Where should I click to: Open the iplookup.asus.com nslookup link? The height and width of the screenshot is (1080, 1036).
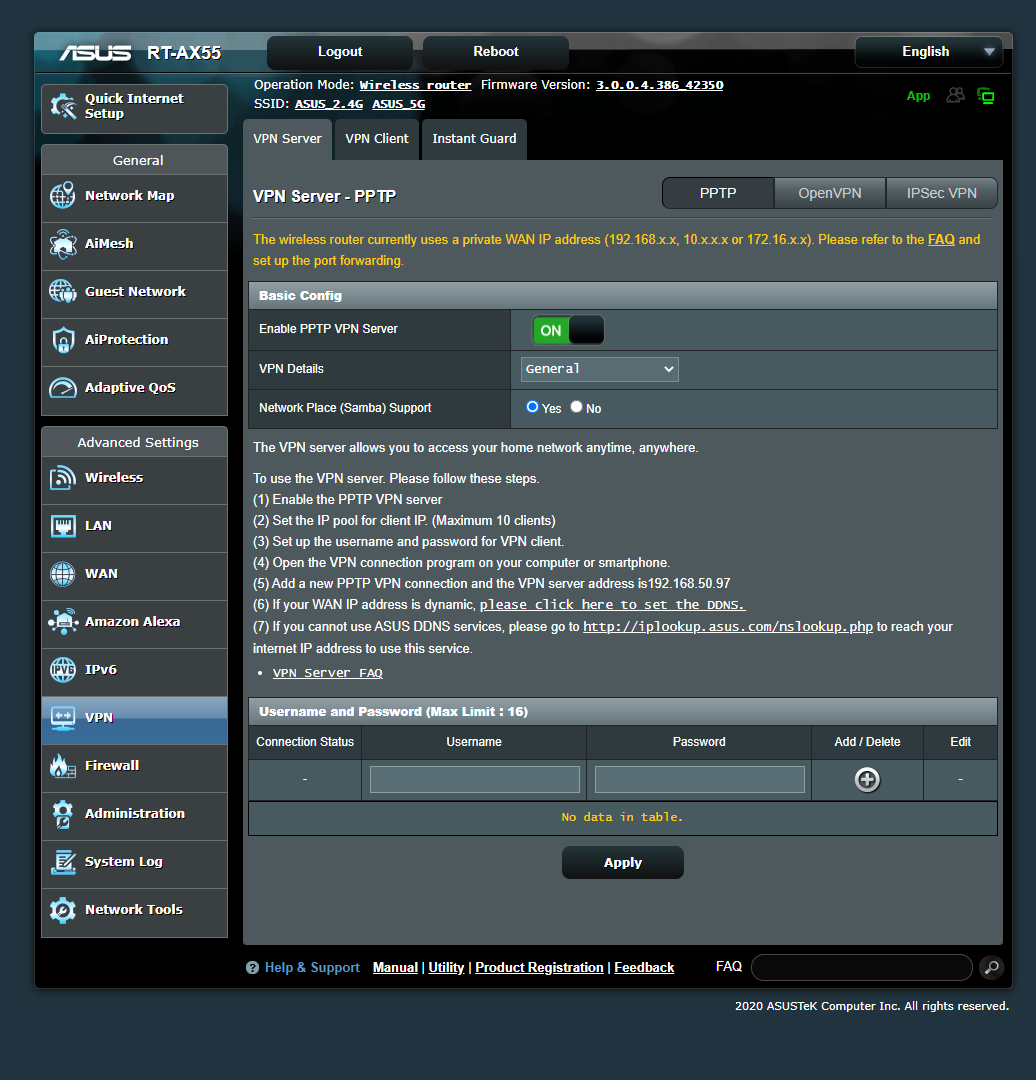728,627
